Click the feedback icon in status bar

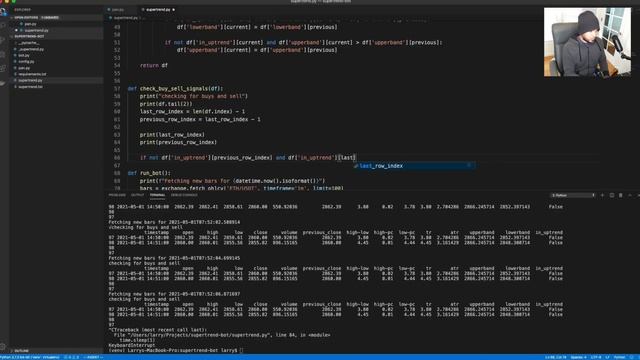pos(631,357)
